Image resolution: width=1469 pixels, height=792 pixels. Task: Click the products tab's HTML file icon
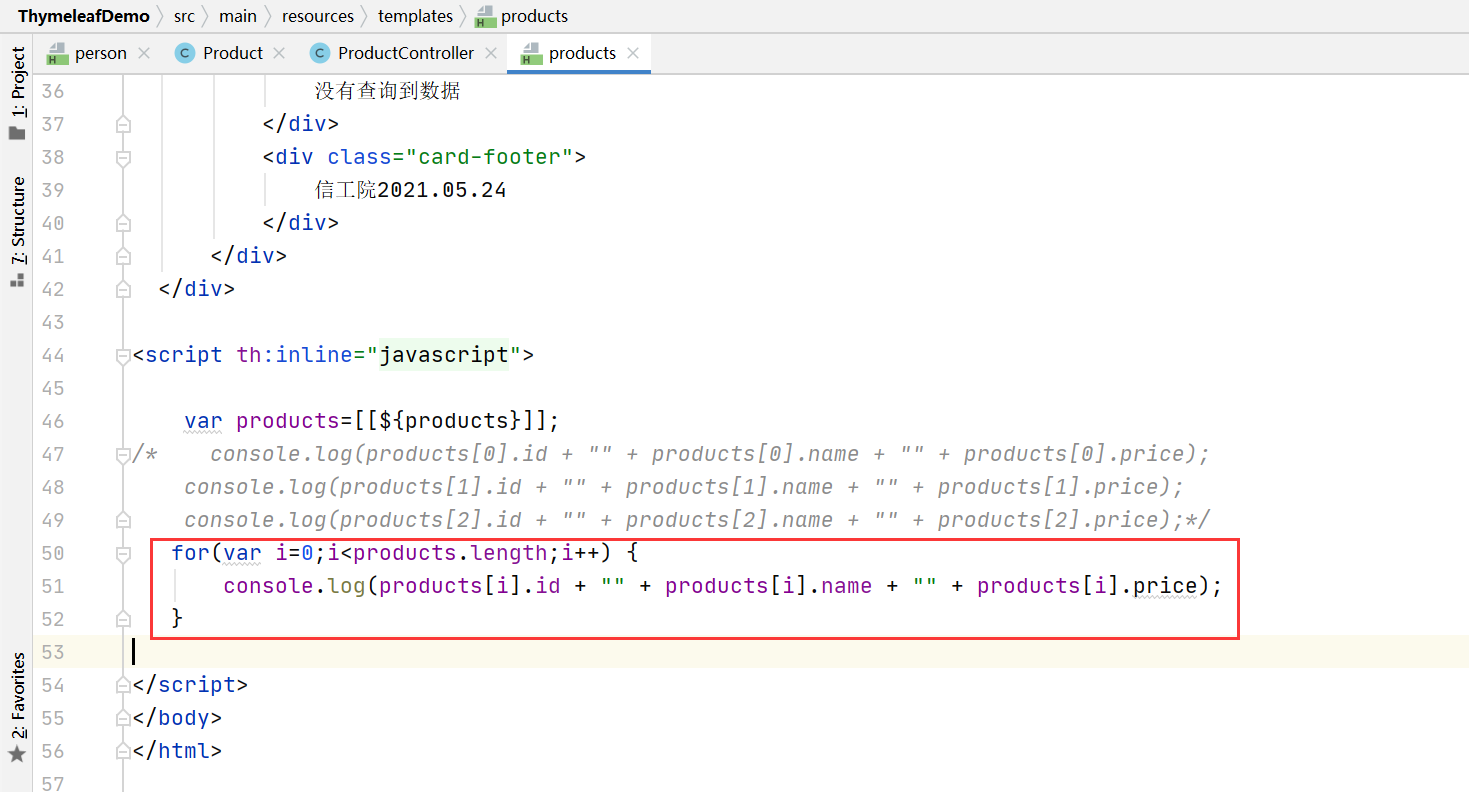(x=532, y=53)
